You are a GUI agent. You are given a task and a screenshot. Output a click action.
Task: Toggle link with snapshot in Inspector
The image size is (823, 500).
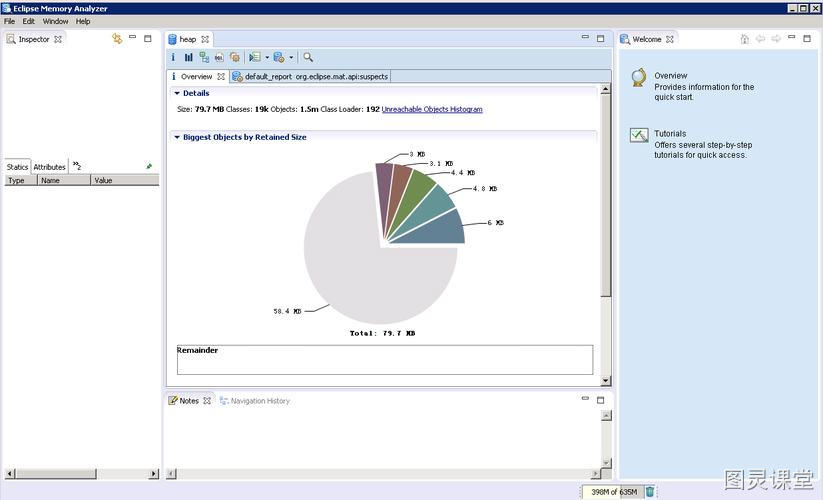click(117, 39)
